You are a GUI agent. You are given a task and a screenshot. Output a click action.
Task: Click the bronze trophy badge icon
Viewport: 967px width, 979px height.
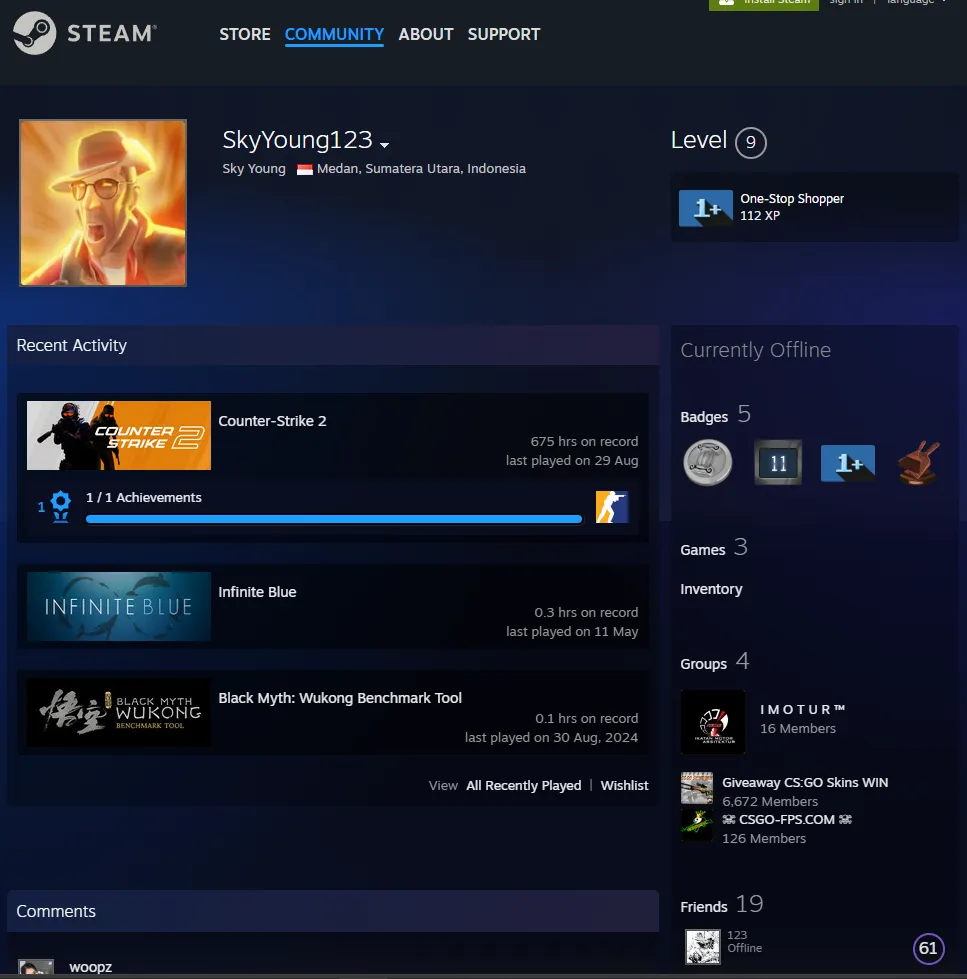[918, 463]
